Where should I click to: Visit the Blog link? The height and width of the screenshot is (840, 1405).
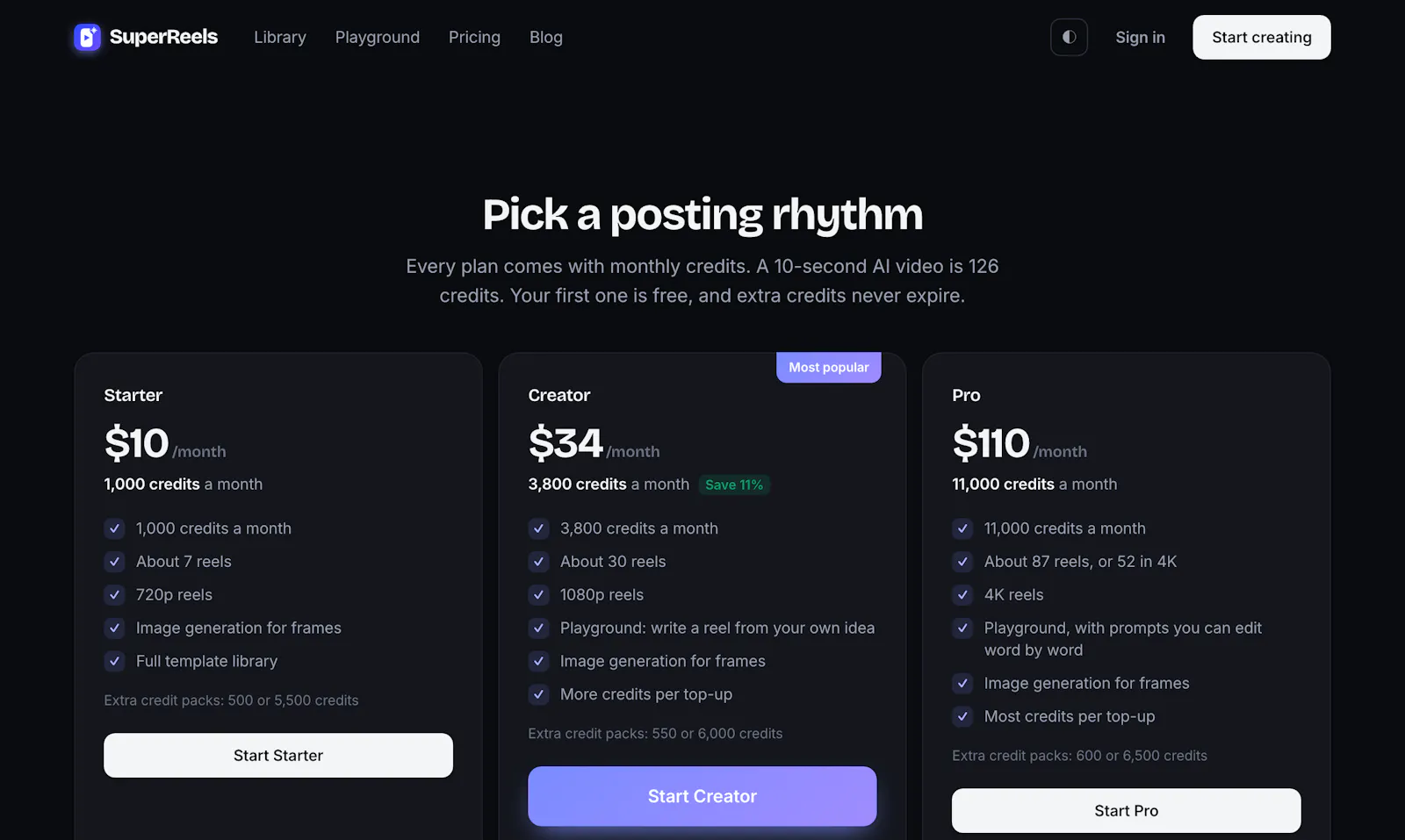[546, 37]
